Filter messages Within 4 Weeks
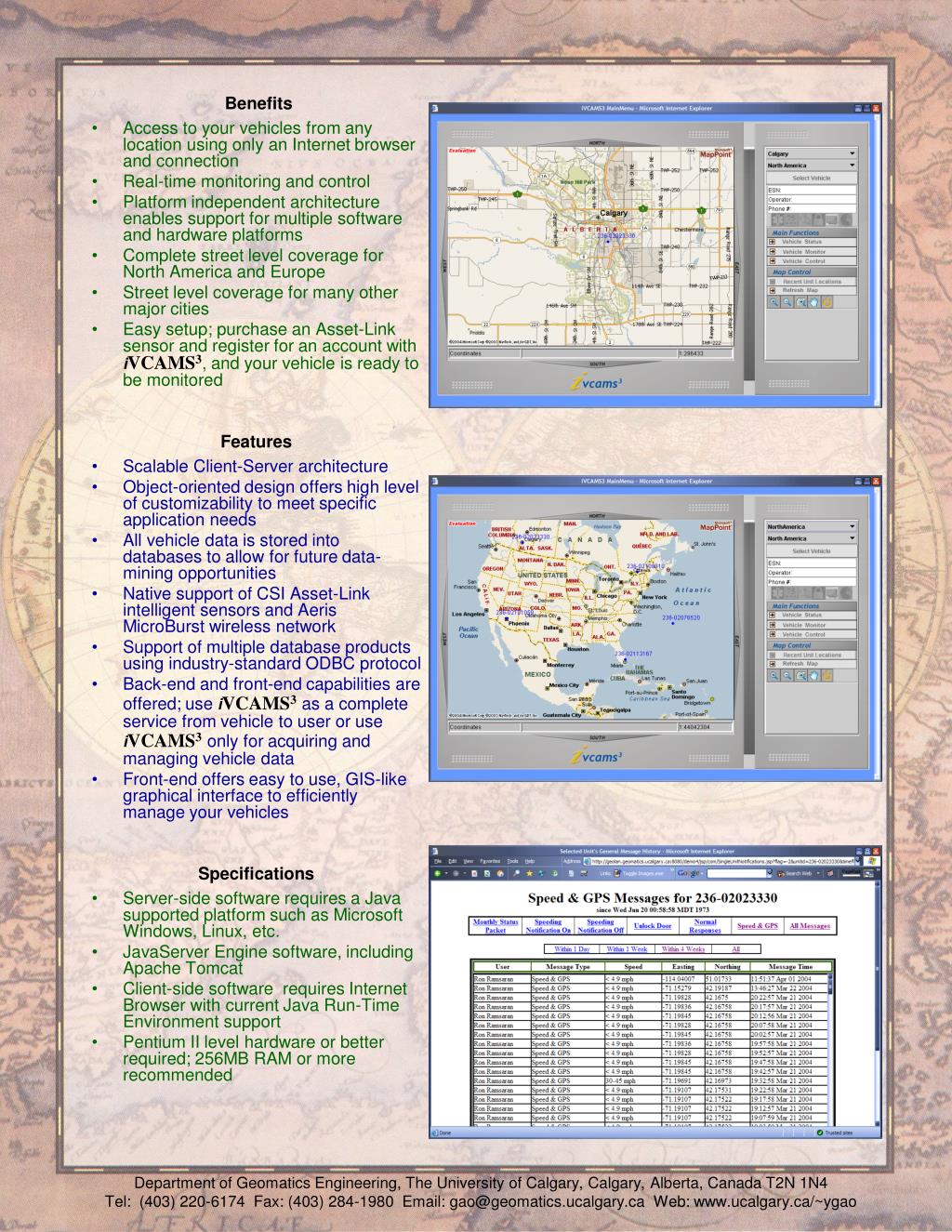Image resolution: width=952 pixels, height=1232 pixels. point(683,949)
